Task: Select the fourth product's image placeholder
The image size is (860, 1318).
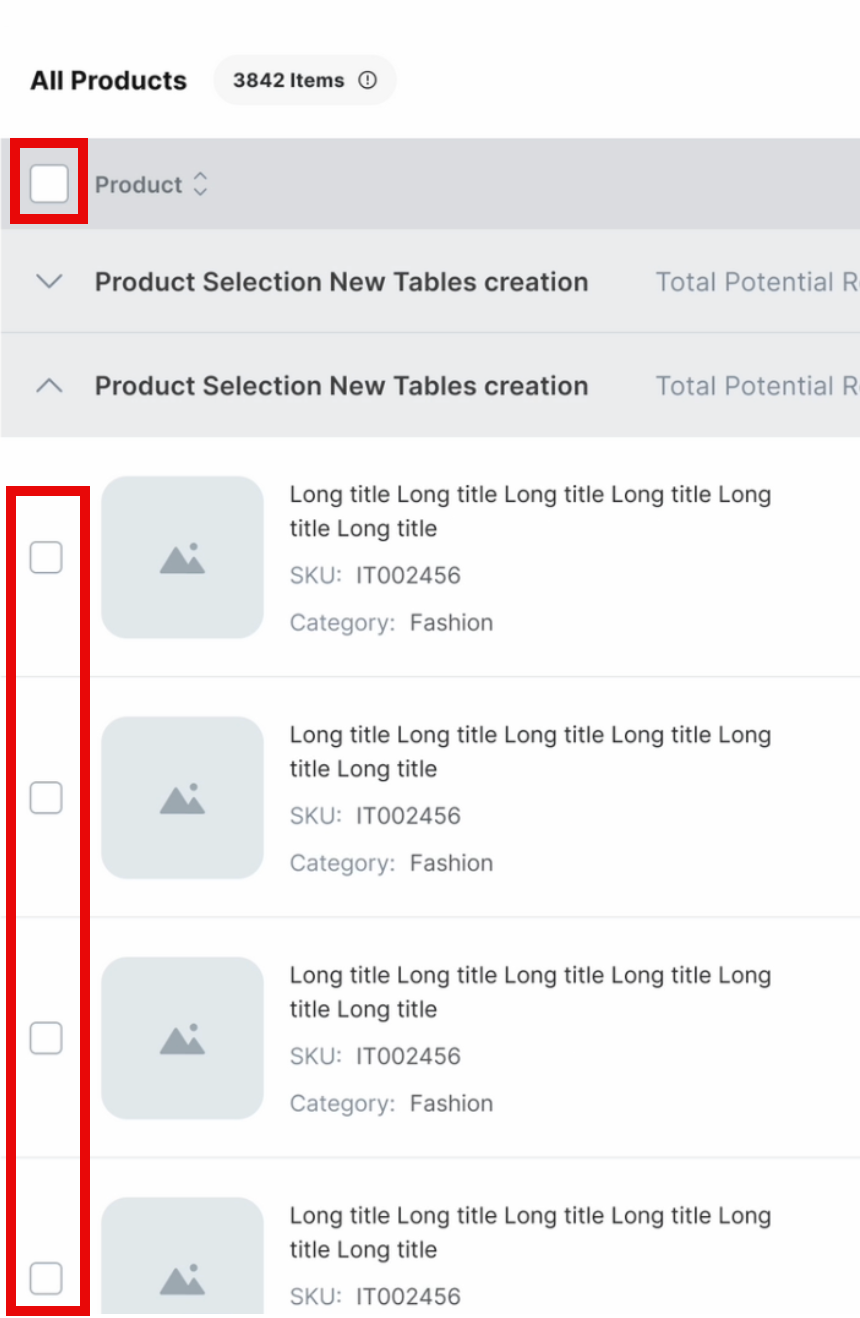Action: click(x=182, y=1262)
